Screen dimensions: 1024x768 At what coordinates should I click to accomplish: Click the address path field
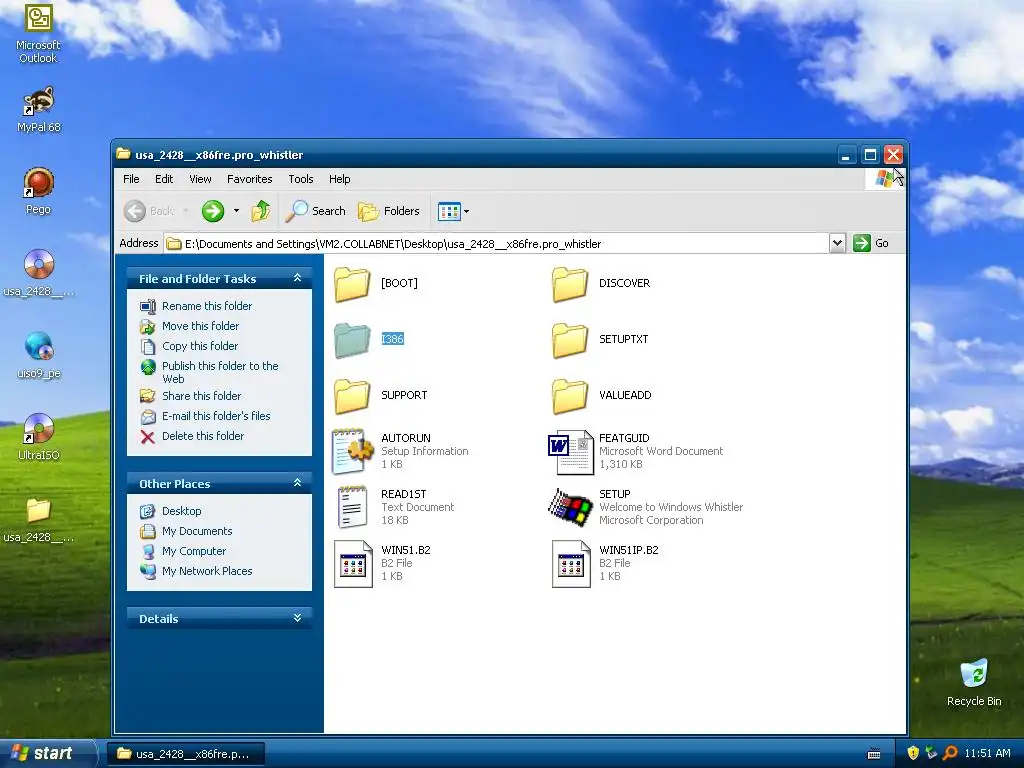click(x=496, y=244)
